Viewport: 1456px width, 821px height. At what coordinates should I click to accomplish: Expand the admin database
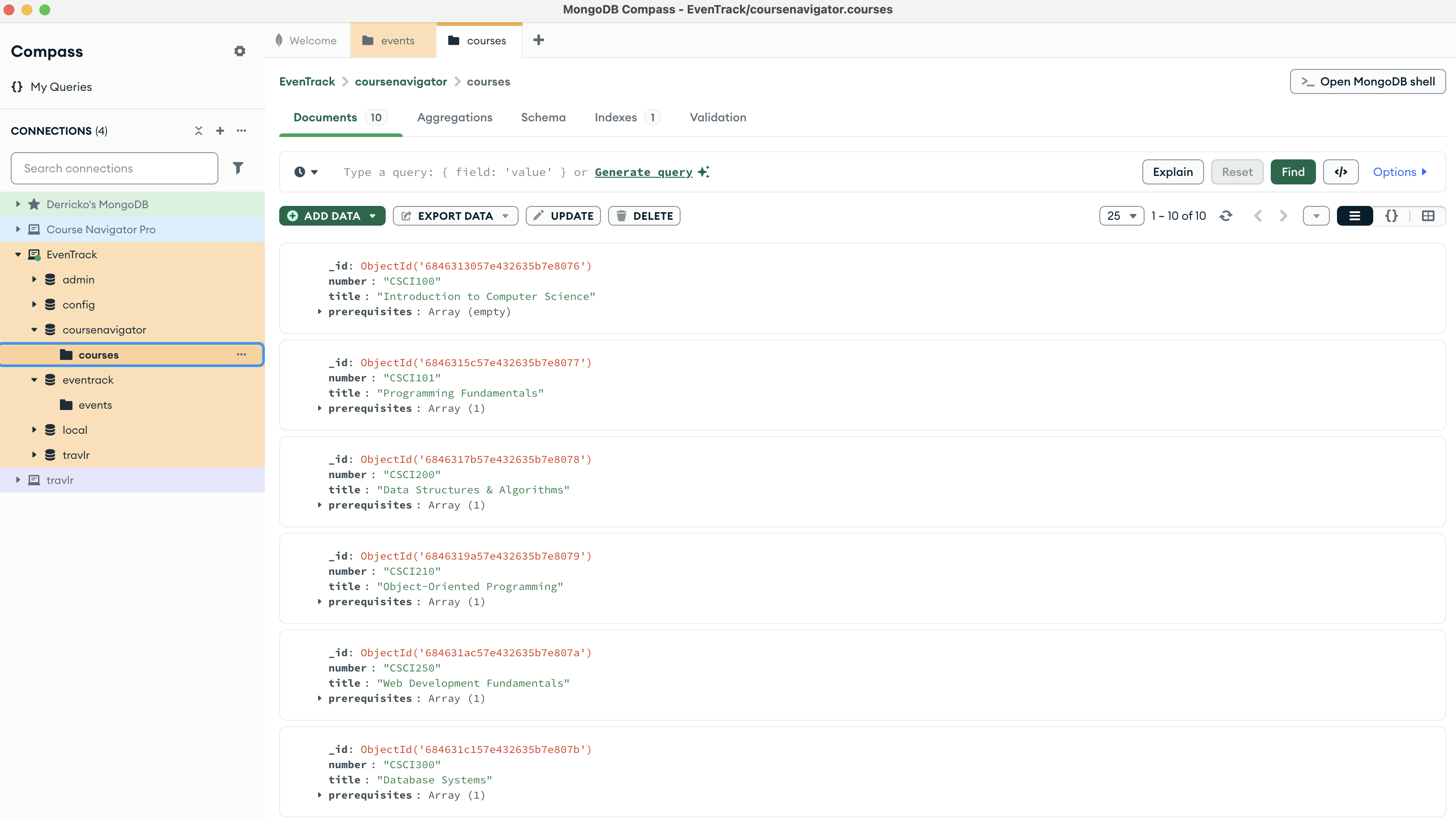point(34,279)
